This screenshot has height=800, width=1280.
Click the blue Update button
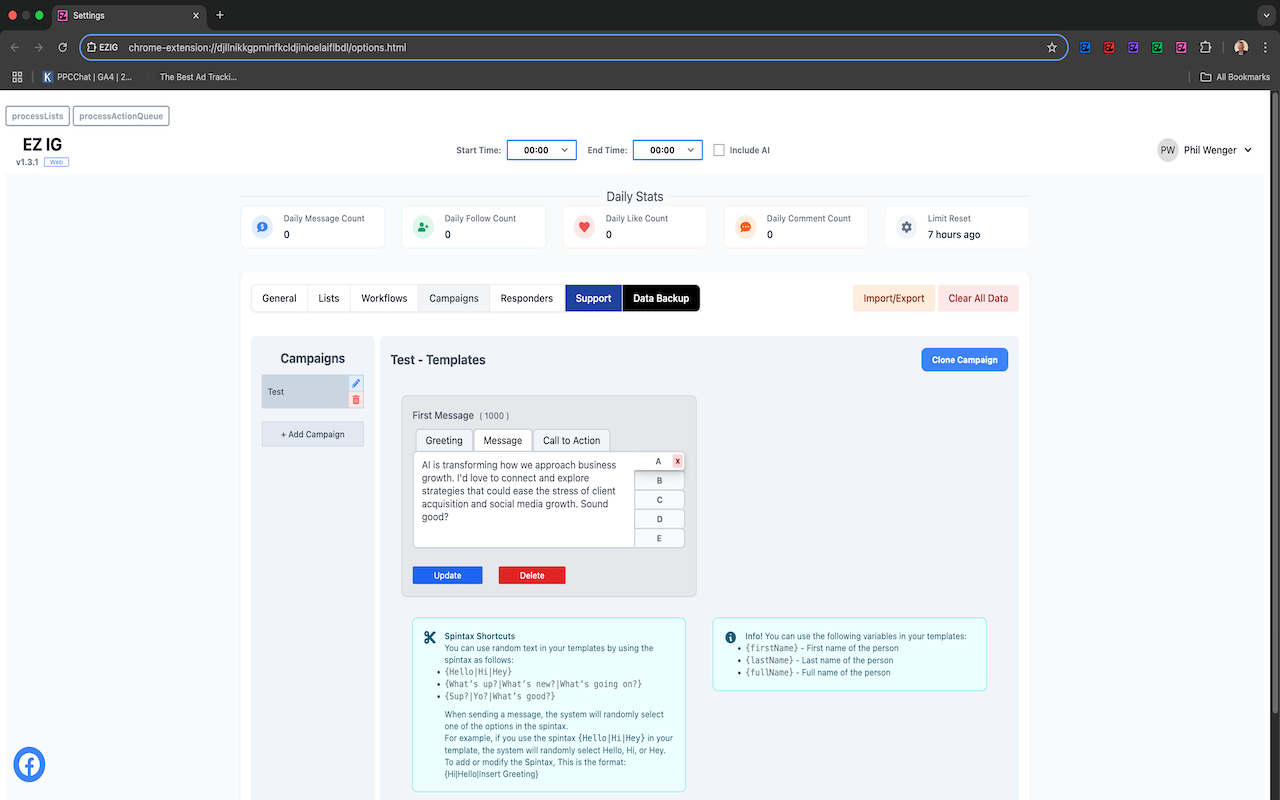tap(447, 575)
